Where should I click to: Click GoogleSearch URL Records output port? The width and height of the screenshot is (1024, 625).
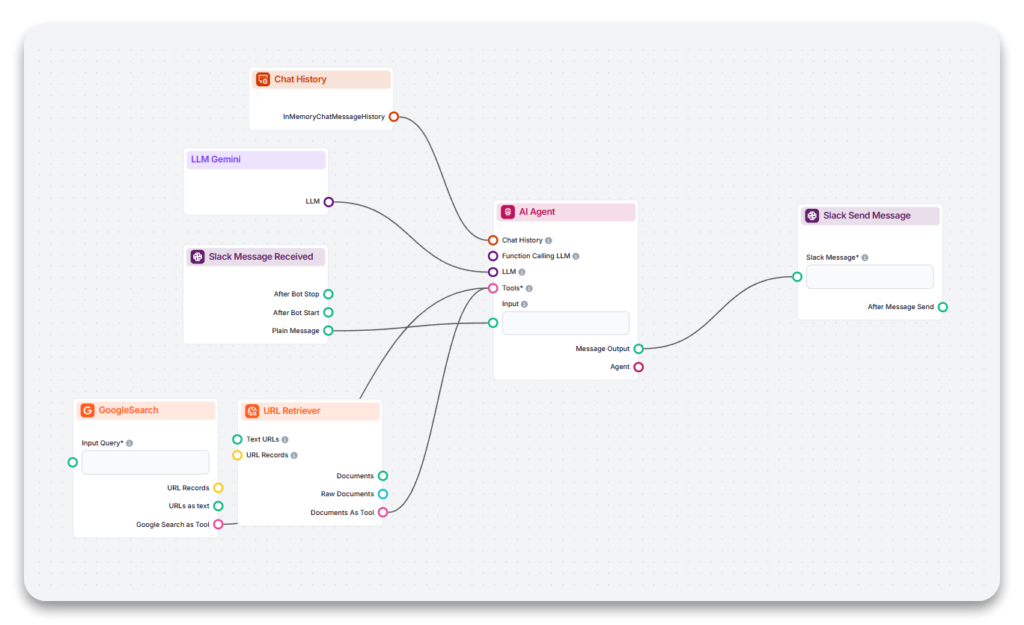click(219, 488)
